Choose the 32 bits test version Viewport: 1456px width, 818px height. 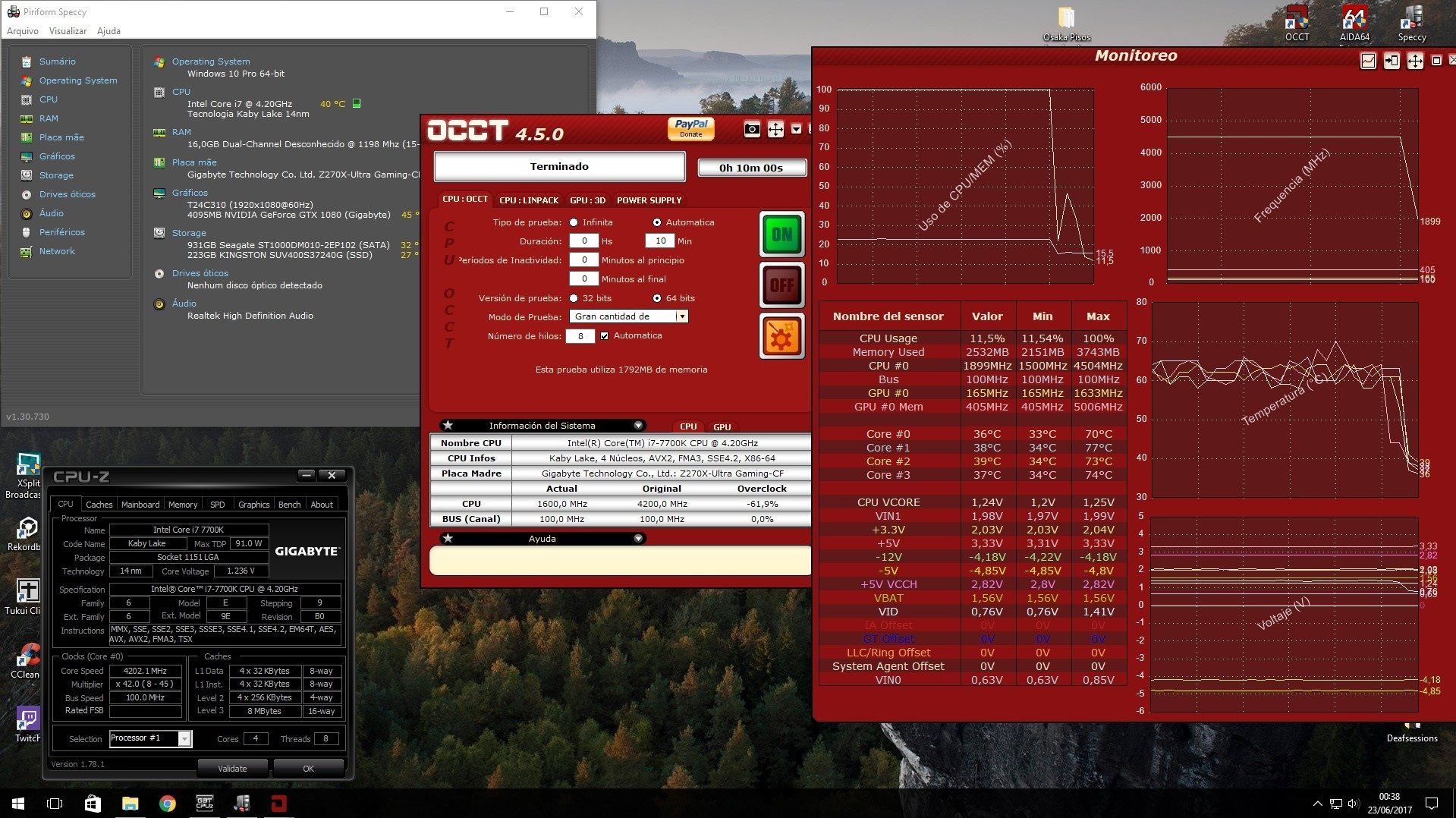coord(574,298)
